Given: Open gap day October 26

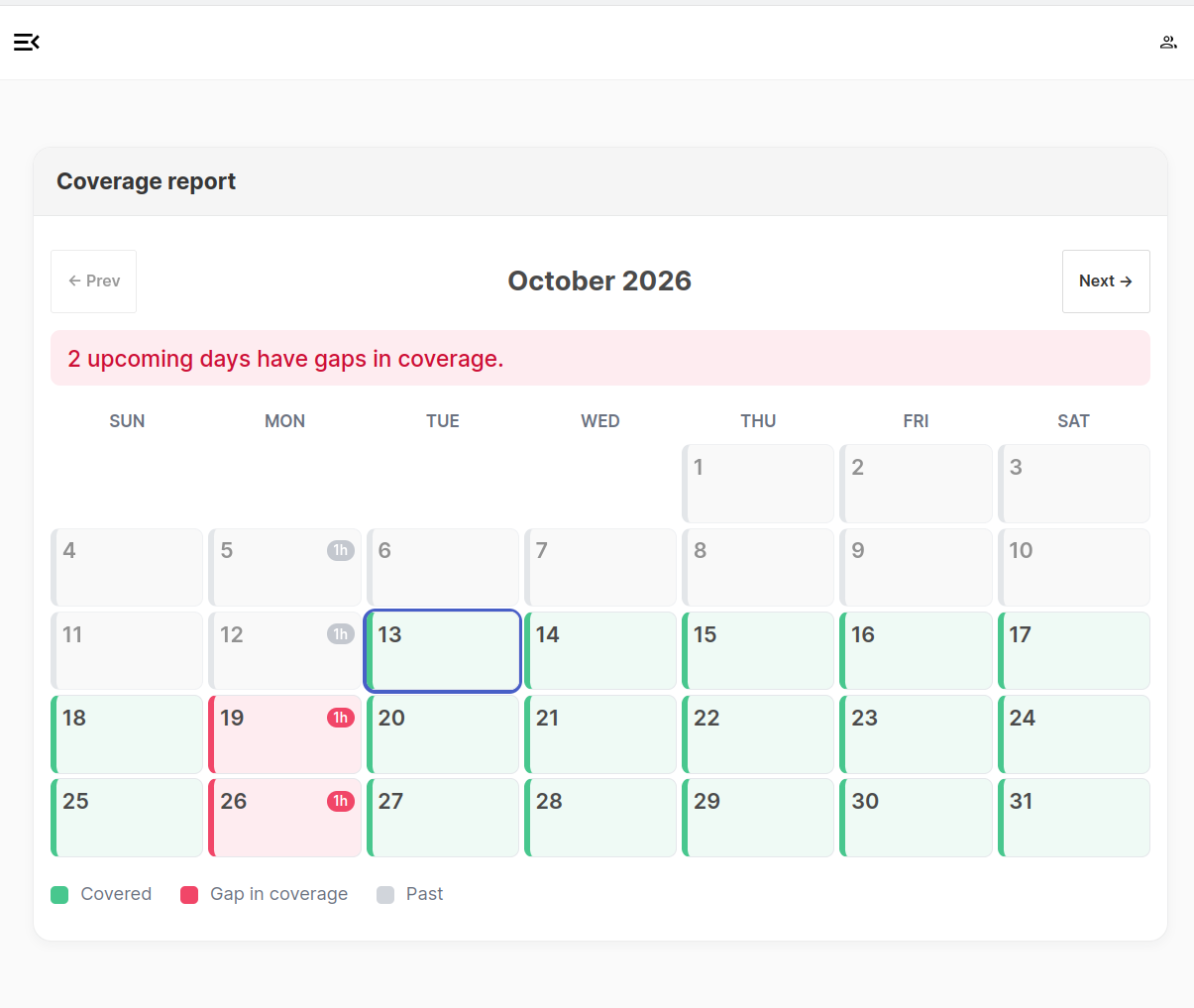Looking at the screenshot, I should (x=284, y=818).
